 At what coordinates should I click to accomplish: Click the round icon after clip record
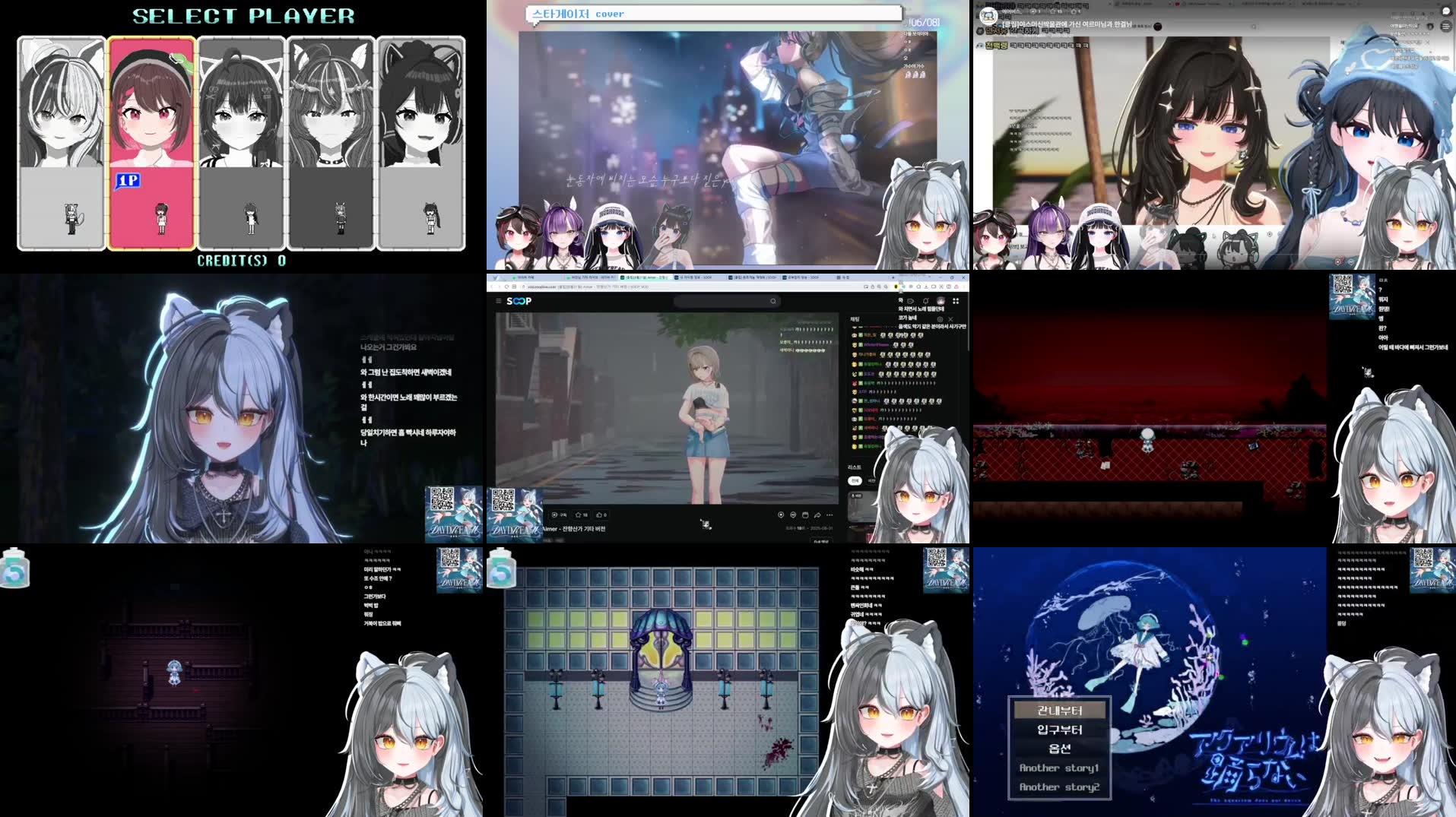point(793,515)
